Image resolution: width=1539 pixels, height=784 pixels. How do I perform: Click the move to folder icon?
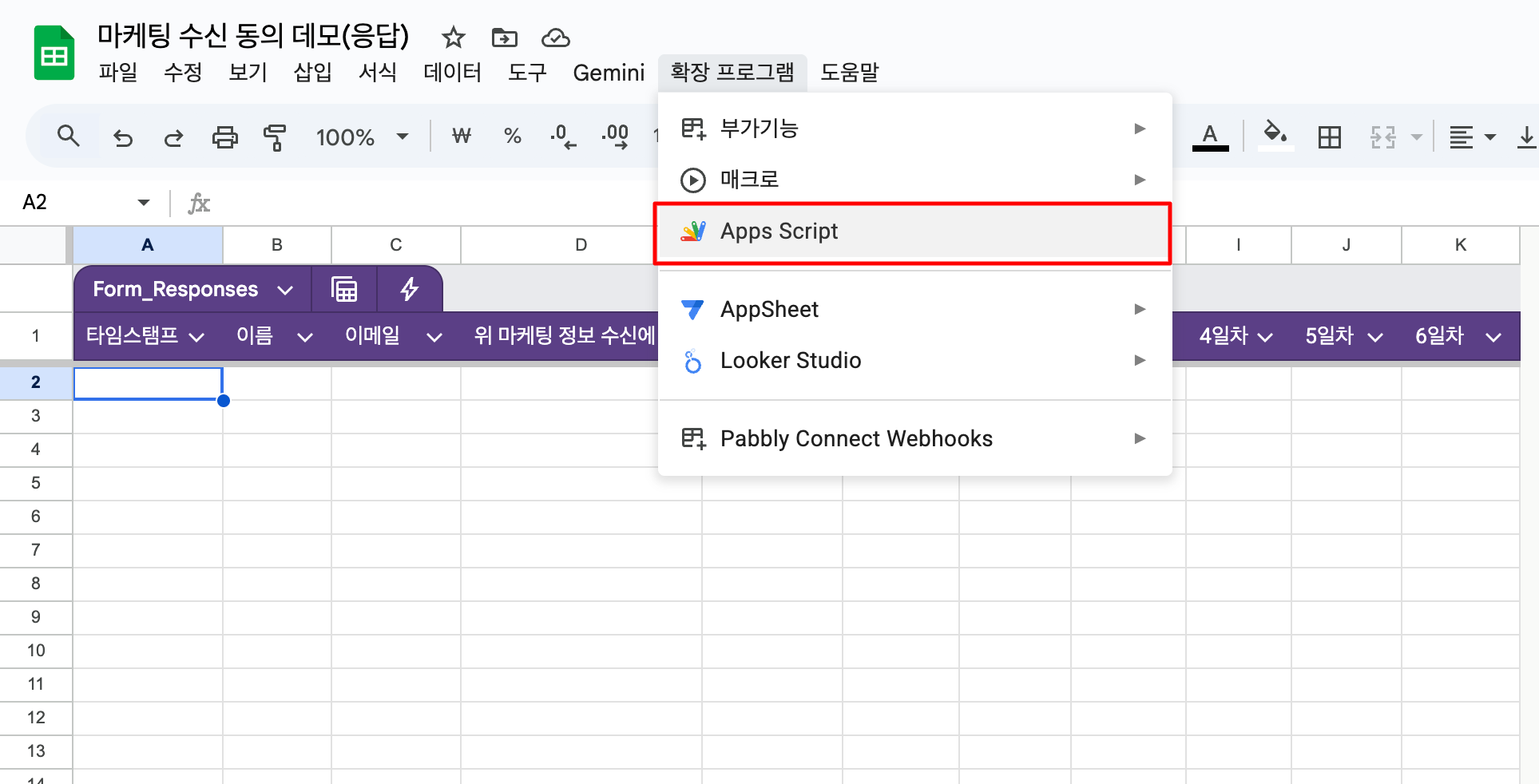[504, 38]
